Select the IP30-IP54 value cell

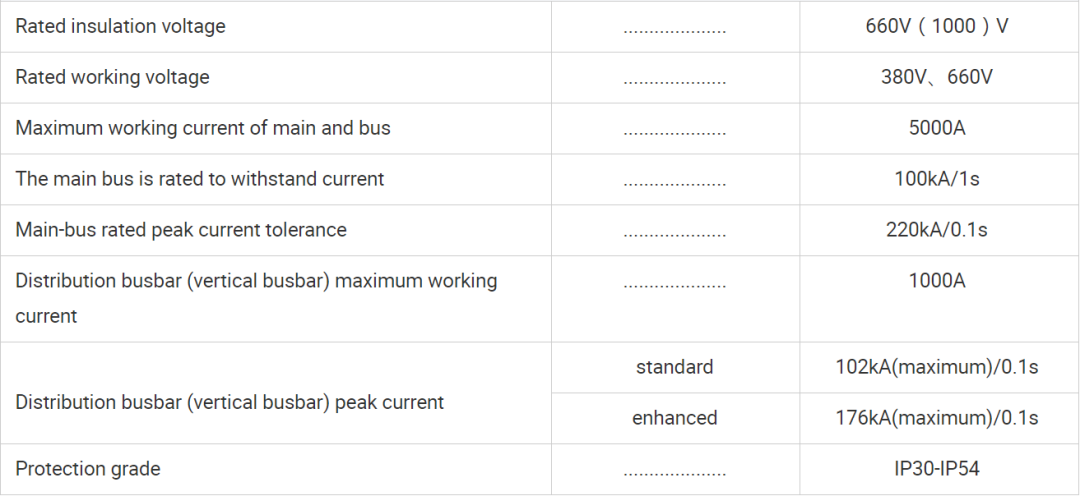point(937,469)
